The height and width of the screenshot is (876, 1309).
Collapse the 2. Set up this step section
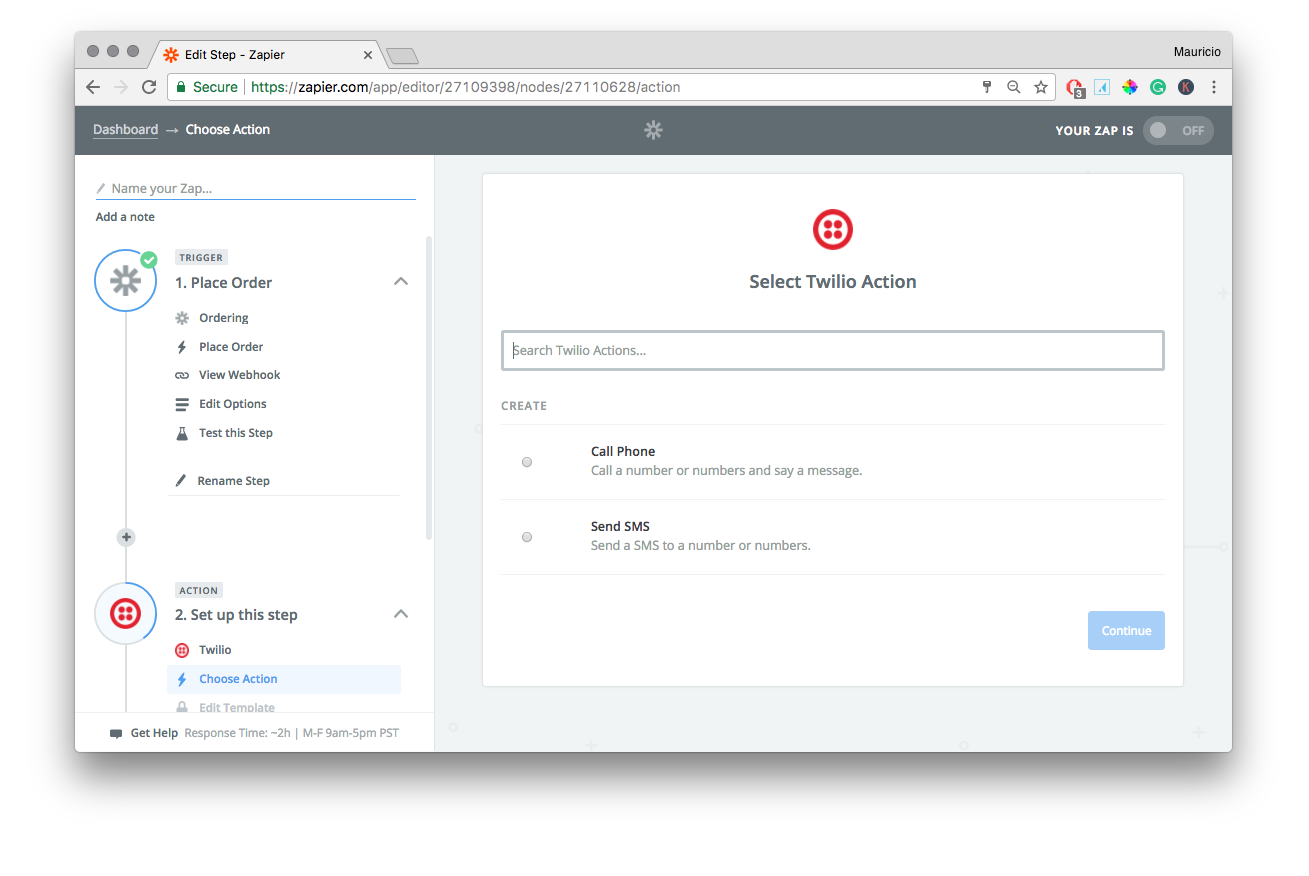pyautogui.click(x=401, y=614)
